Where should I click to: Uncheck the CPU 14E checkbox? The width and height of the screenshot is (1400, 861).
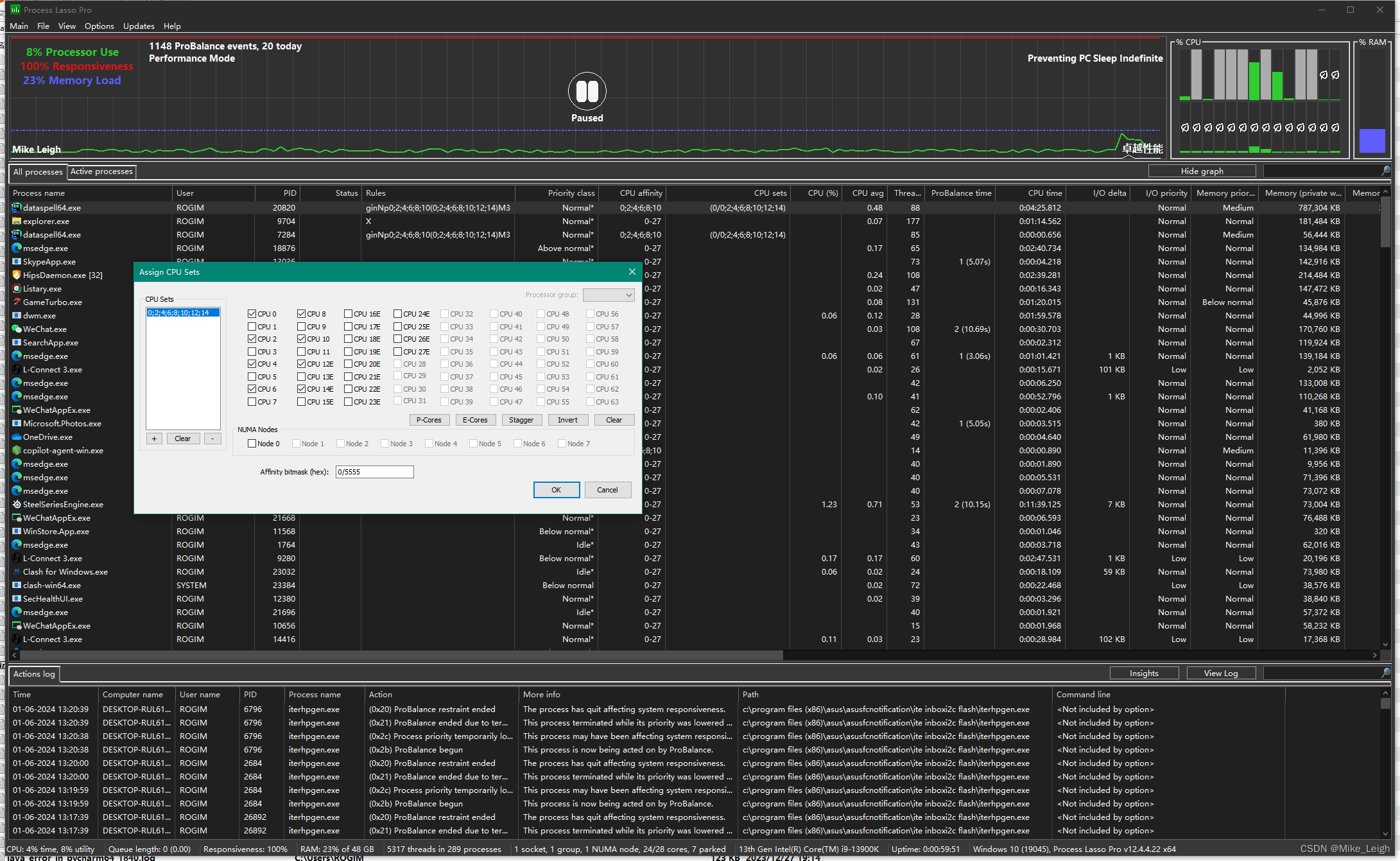(302, 389)
